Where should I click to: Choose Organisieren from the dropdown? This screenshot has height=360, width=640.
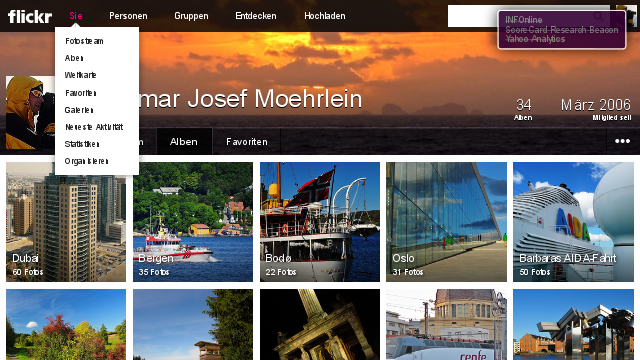[x=87, y=161]
